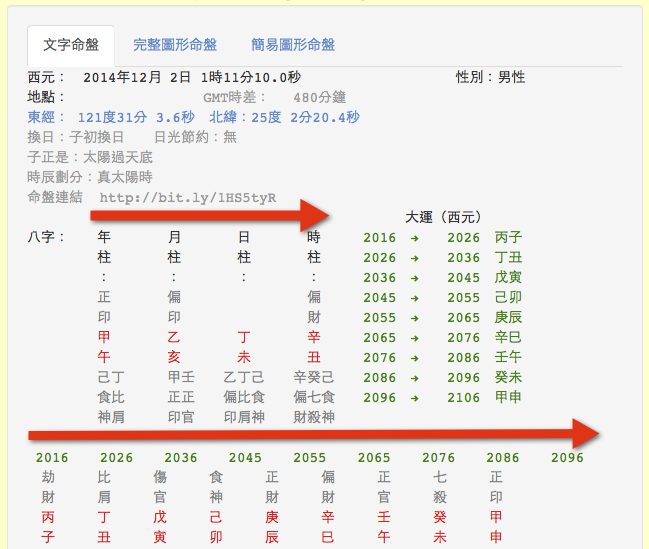
Task: Click the green arrow in the 2096 大運 row
Action: click(415, 398)
